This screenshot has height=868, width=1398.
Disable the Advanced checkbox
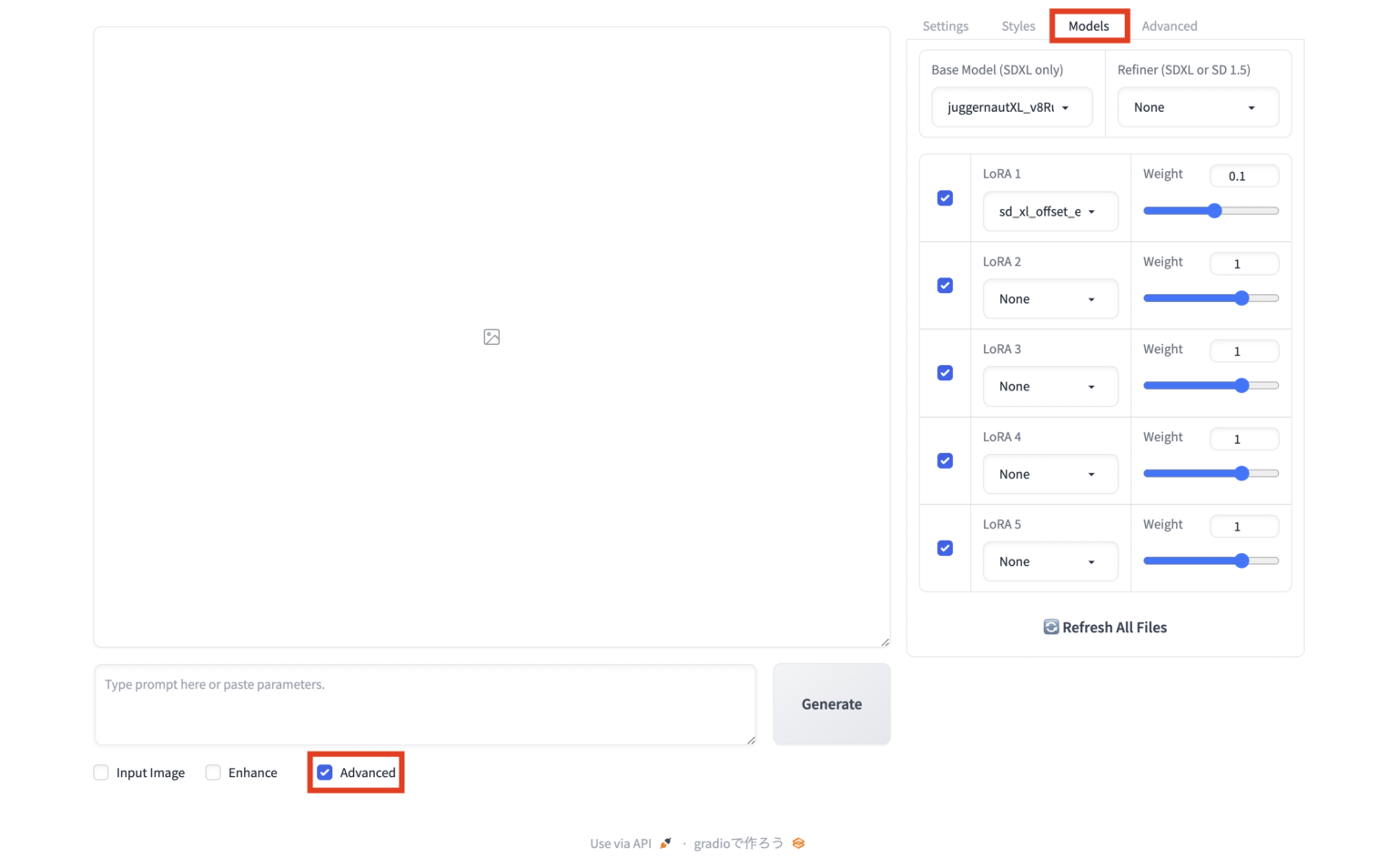pyautogui.click(x=325, y=772)
